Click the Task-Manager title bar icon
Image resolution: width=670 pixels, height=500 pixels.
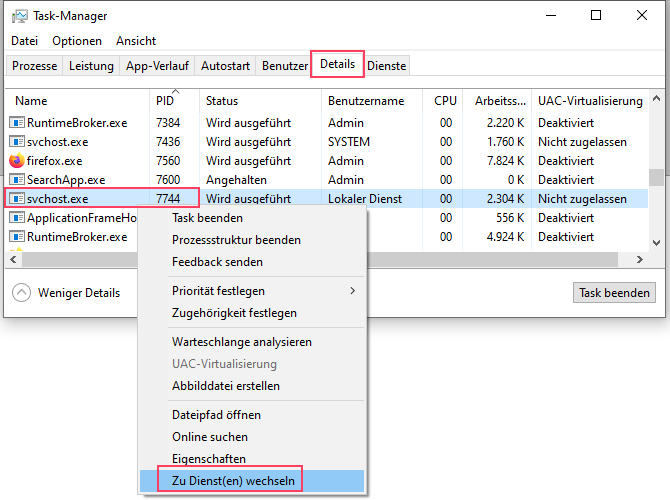click(x=20, y=16)
